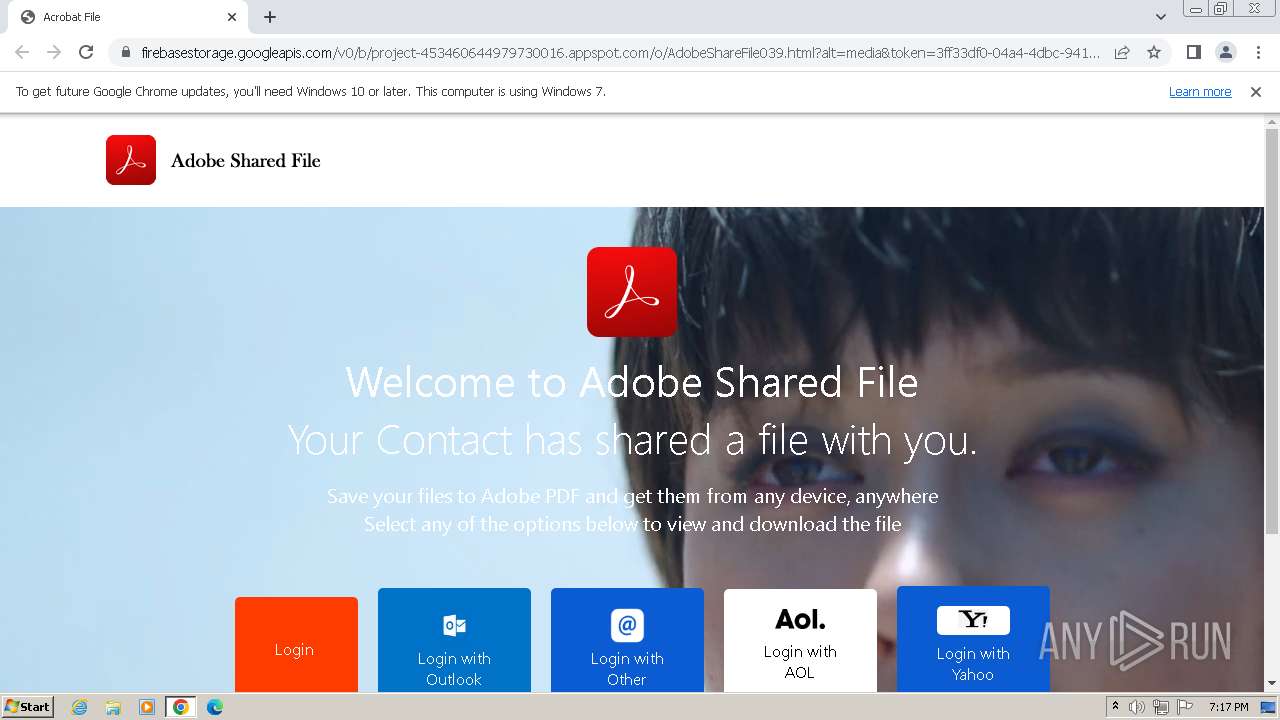Click the Yahoo Y! logo
Image resolution: width=1280 pixels, height=720 pixels.
point(973,620)
